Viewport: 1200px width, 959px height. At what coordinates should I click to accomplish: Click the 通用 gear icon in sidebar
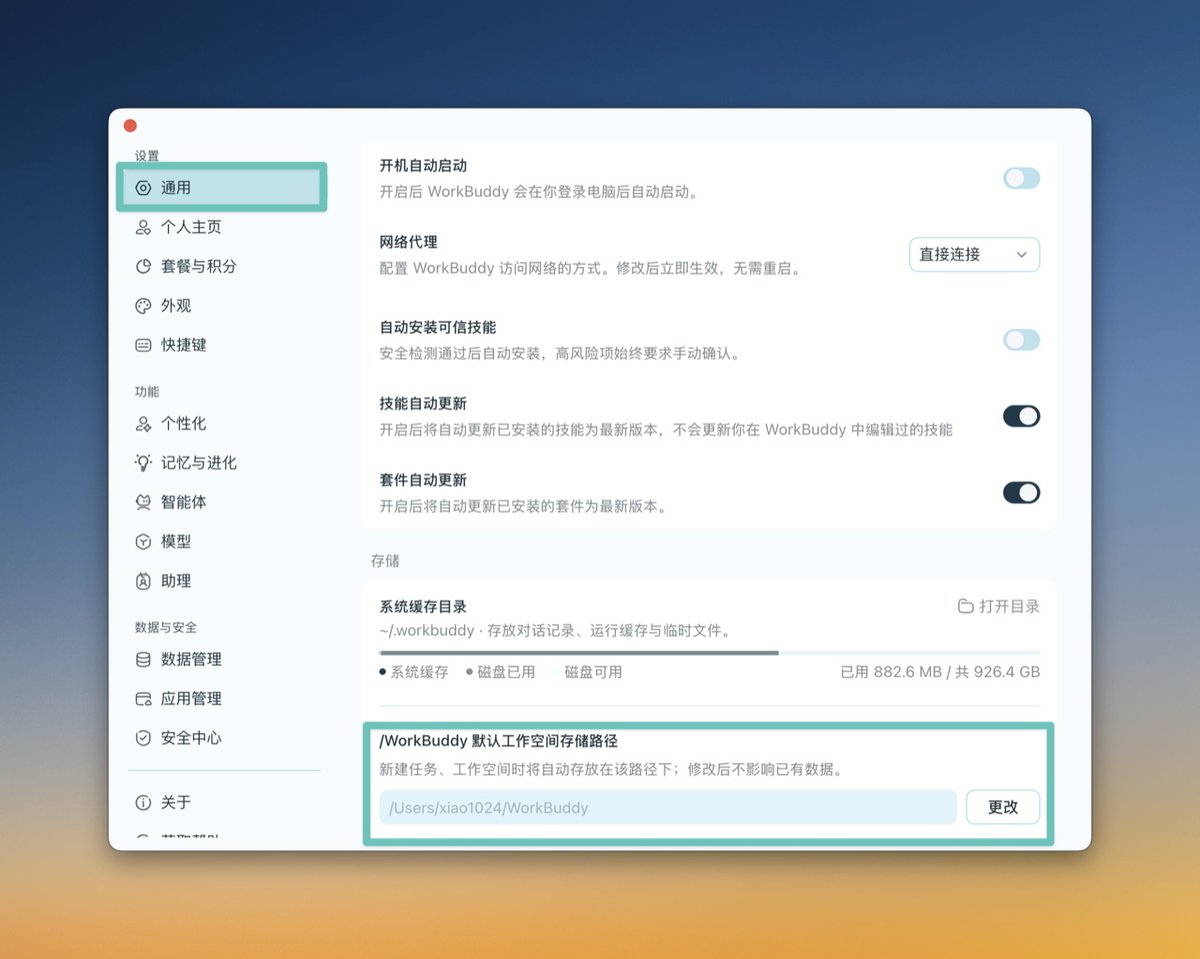(x=143, y=188)
